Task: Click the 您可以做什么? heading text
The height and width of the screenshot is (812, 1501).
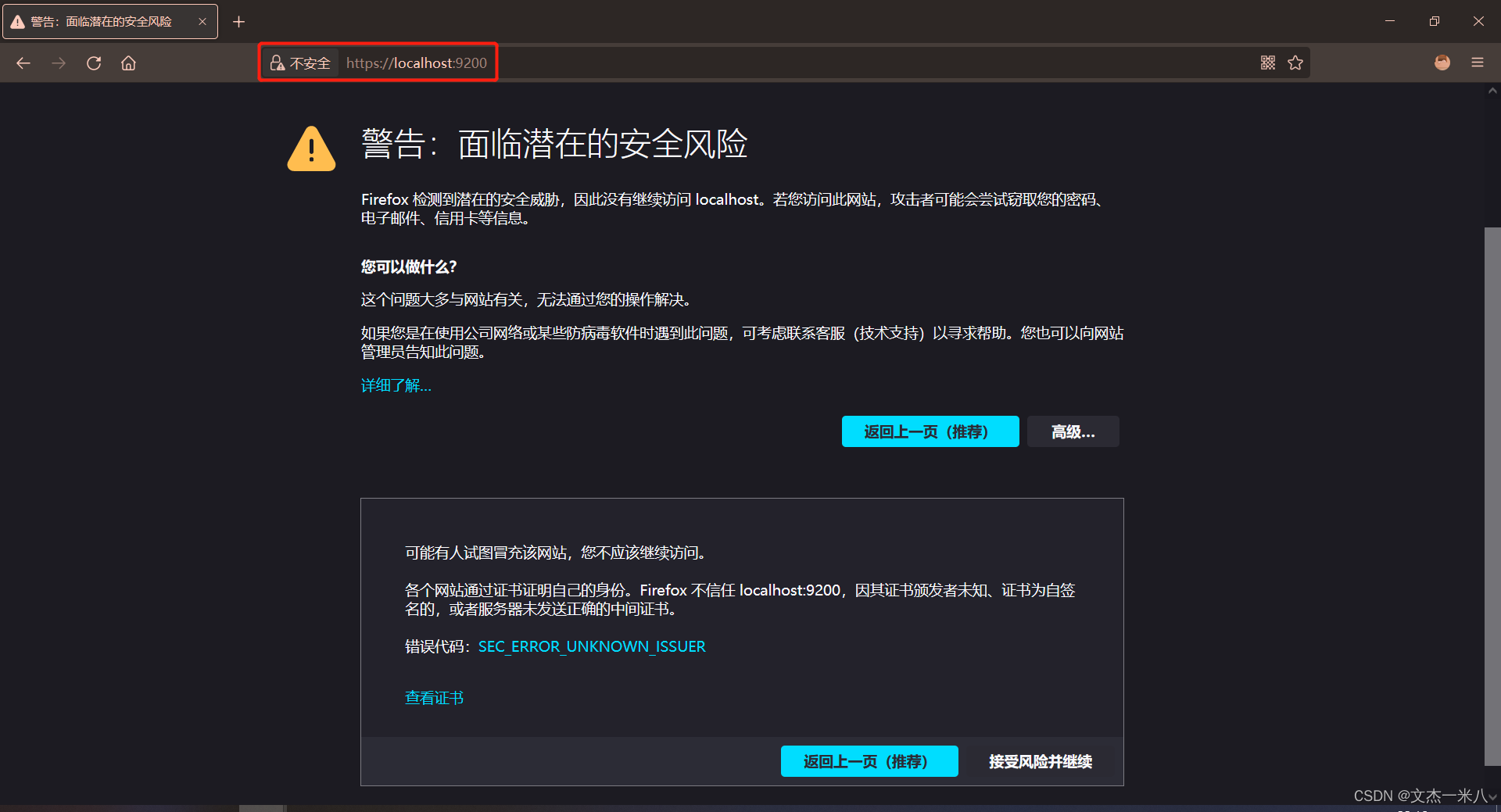Action: coord(408,267)
